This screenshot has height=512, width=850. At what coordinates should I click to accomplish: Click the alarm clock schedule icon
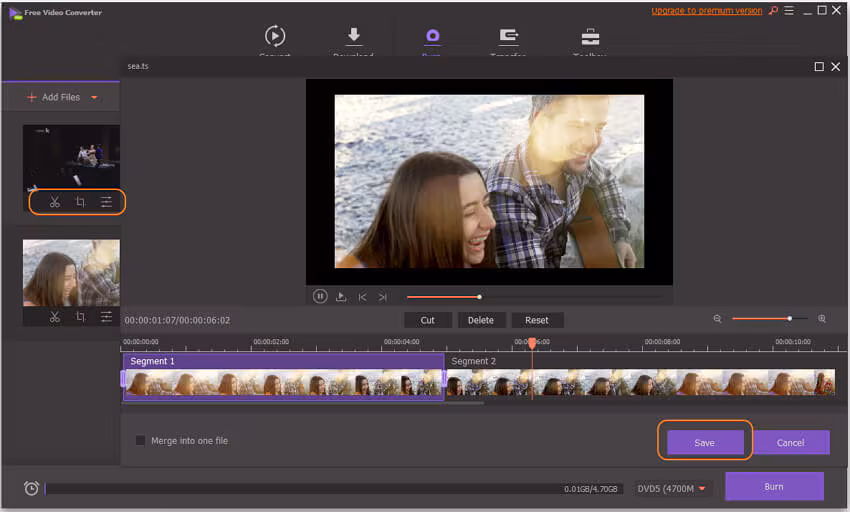(x=31, y=488)
